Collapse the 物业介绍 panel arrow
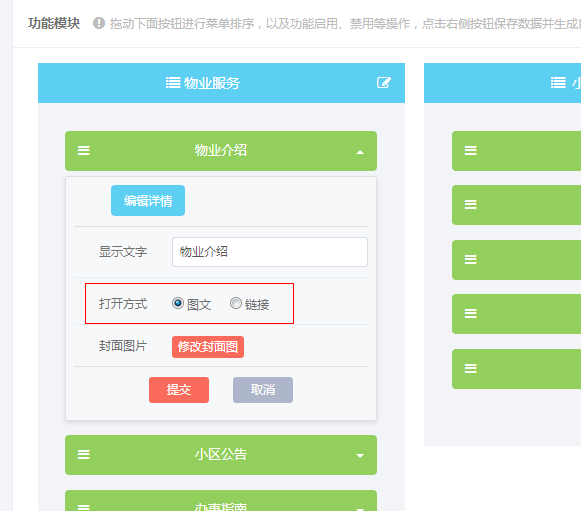Screen dimensions: 581x511 pos(360,152)
